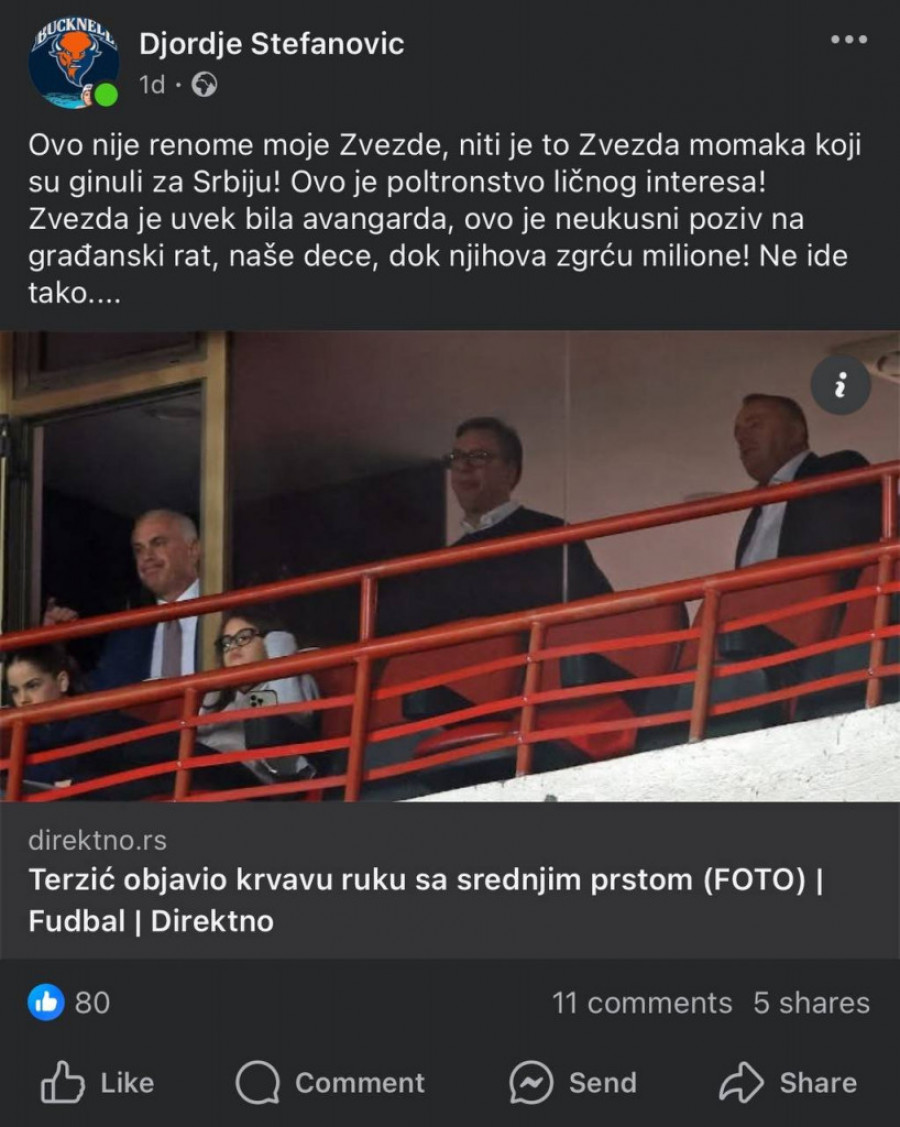
Task: Click the Comment speech bubble icon
Action: pyautogui.click(x=257, y=1082)
